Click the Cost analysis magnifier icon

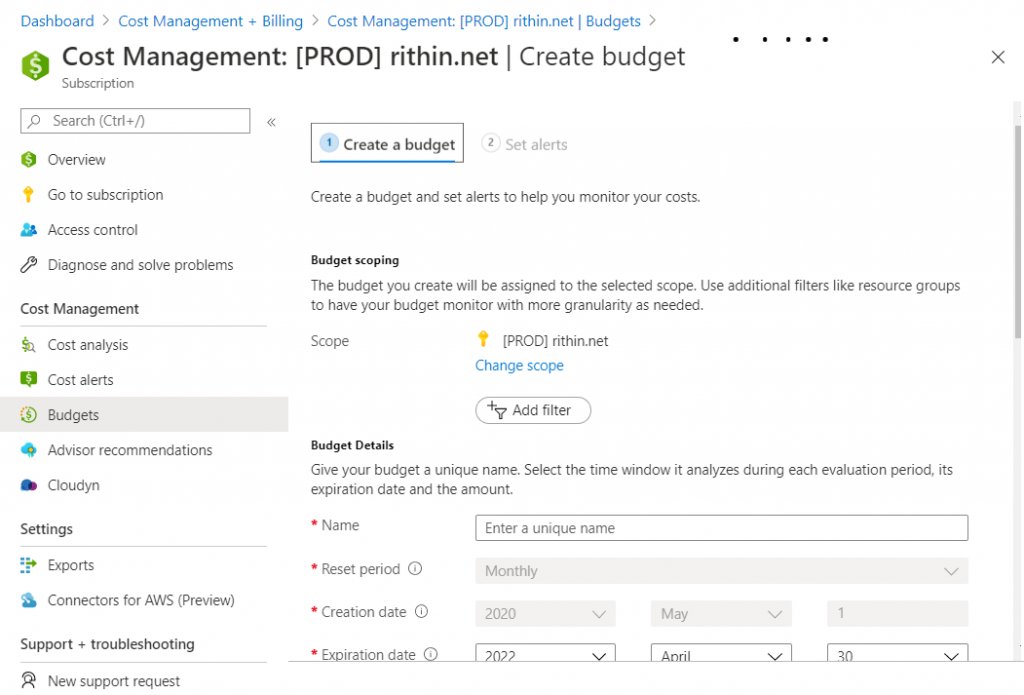point(29,345)
